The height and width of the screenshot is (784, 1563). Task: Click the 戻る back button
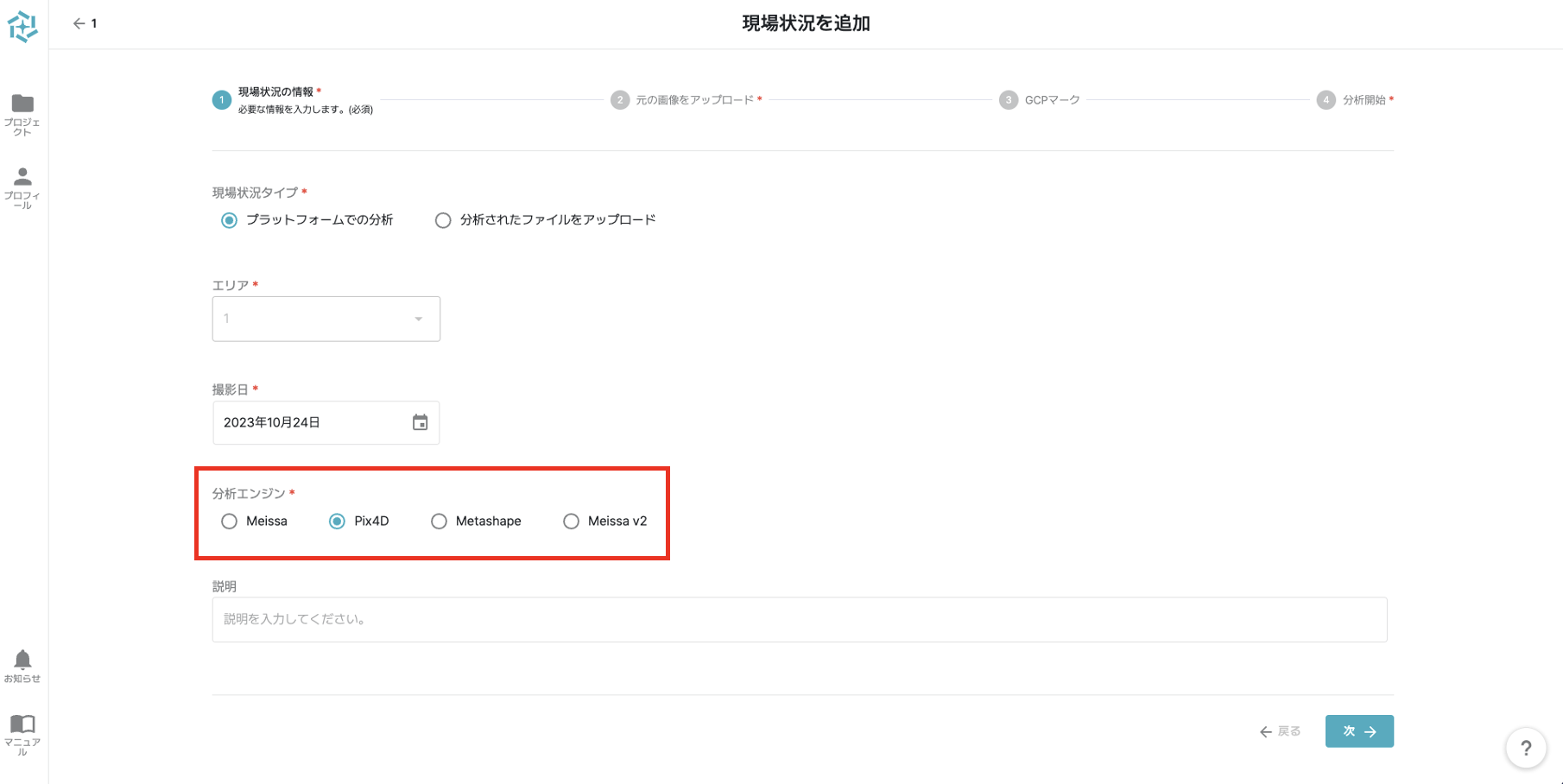click(x=1280, y=731)
